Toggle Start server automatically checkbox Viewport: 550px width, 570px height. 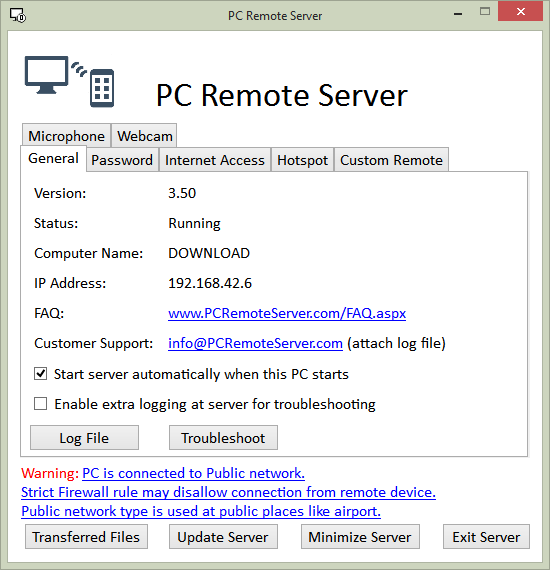(x=40, y=374)
